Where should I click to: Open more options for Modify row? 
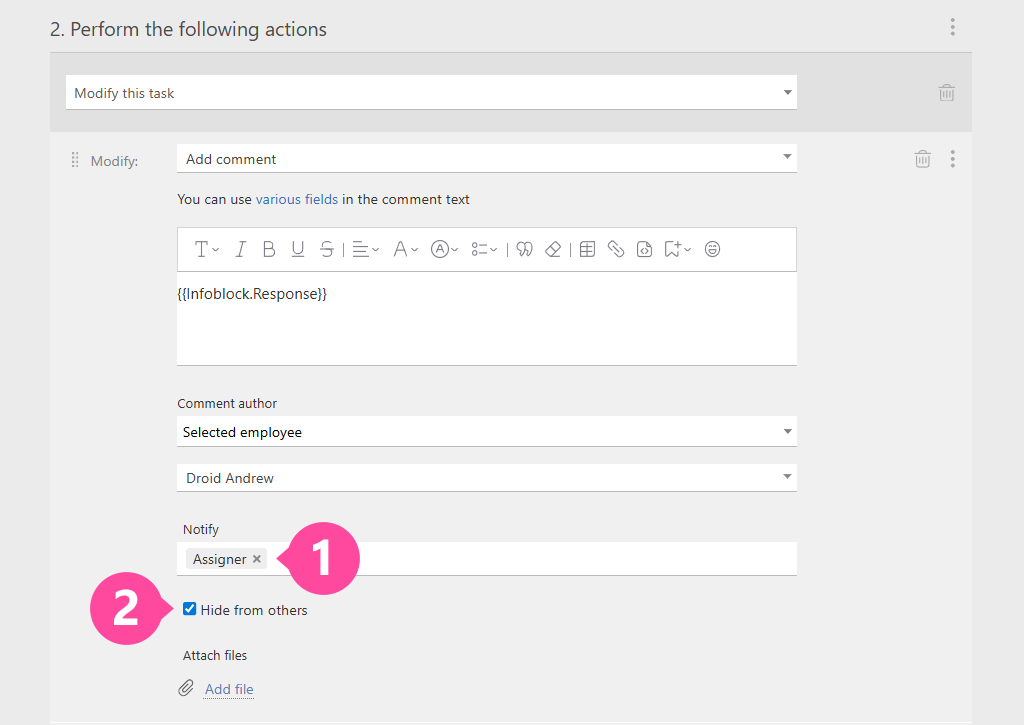953,159
